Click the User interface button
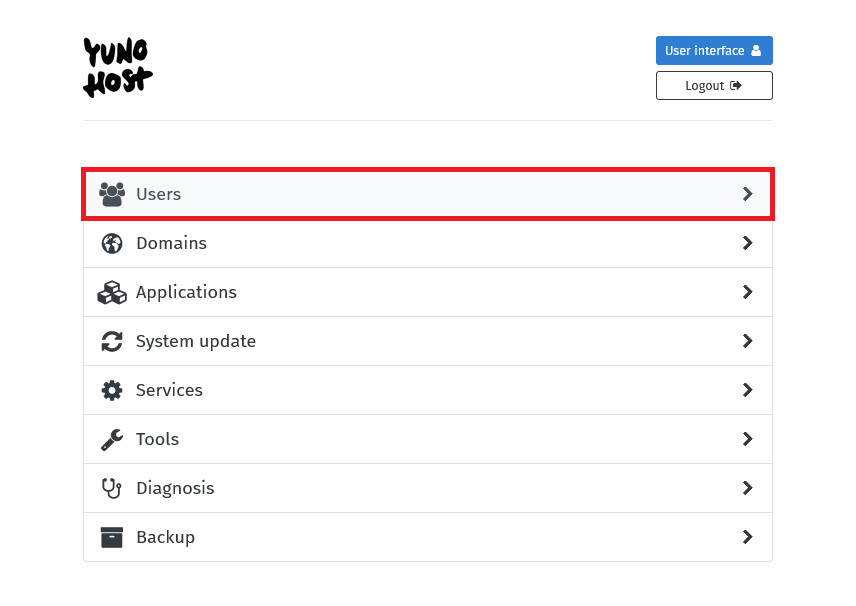The width and height of the screenshot is (856, 606). [x=714, y=50]
